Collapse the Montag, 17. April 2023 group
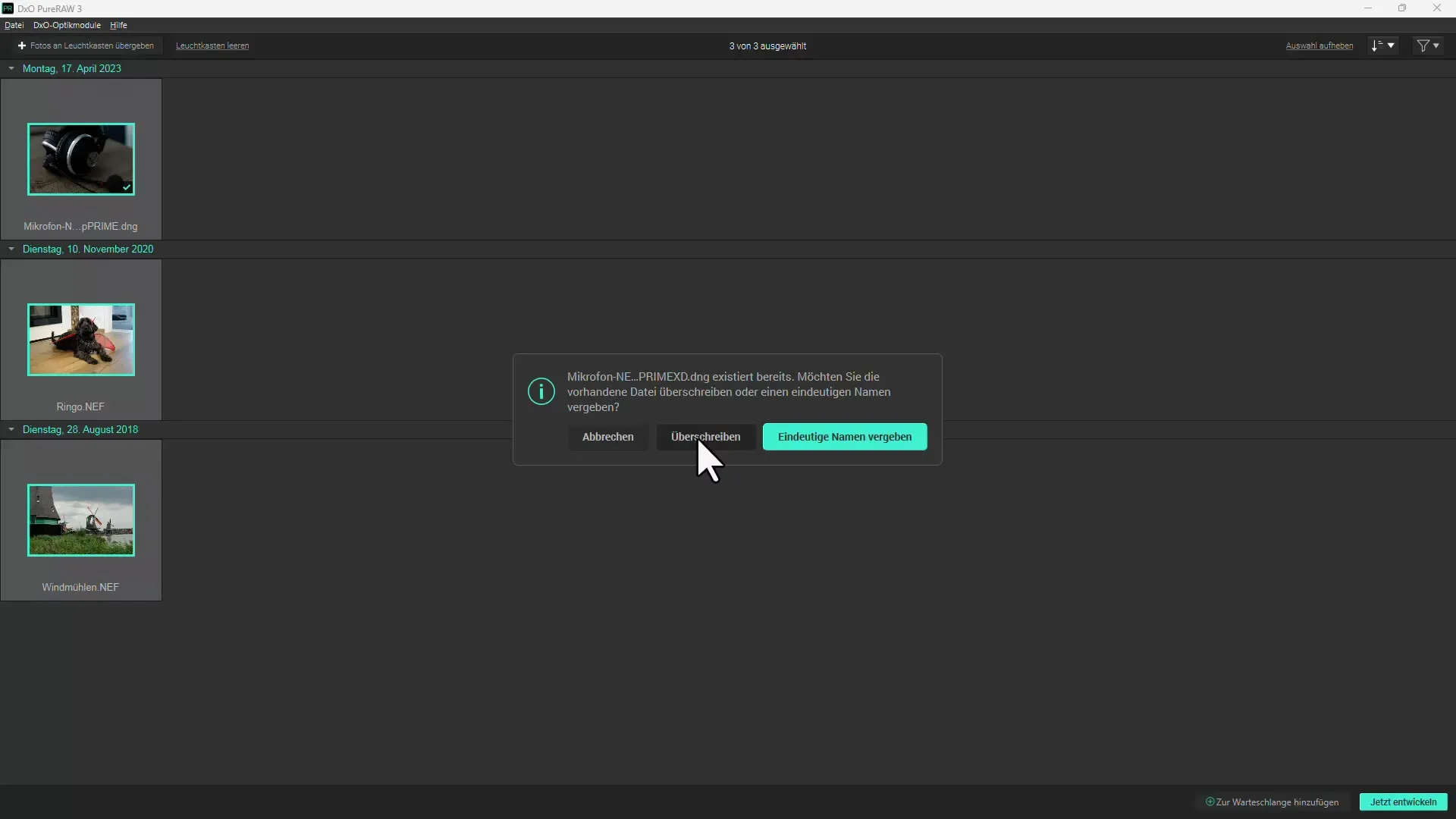 (11, 68)
